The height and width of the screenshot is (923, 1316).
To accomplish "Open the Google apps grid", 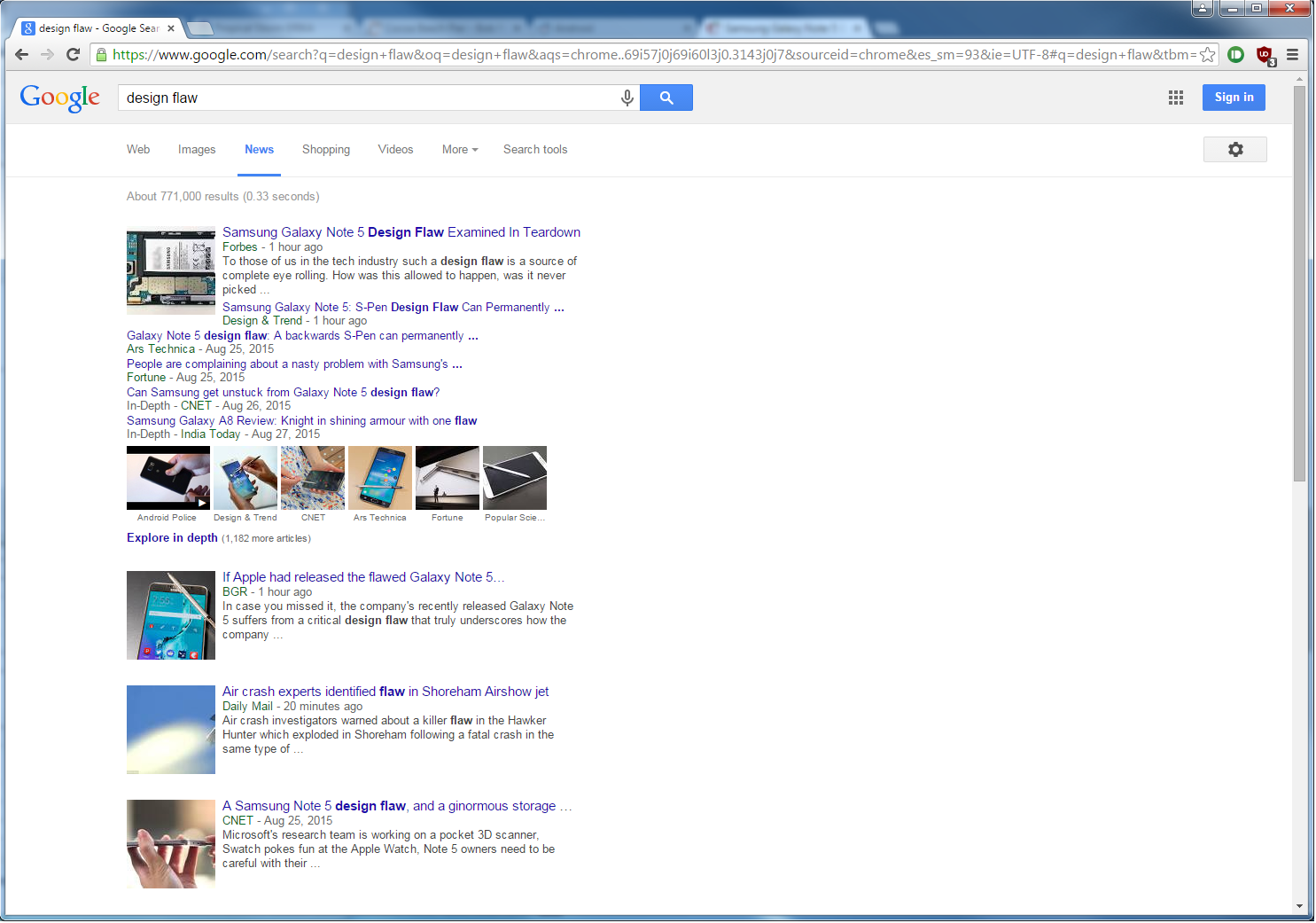I will pos(1176,98).
